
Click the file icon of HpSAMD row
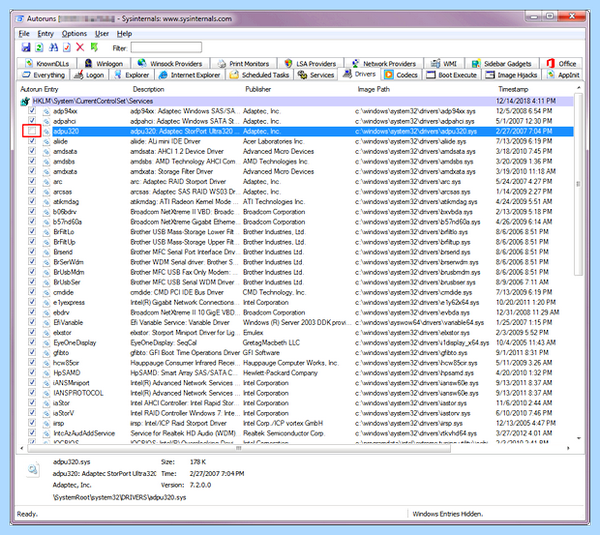point(46,373)
